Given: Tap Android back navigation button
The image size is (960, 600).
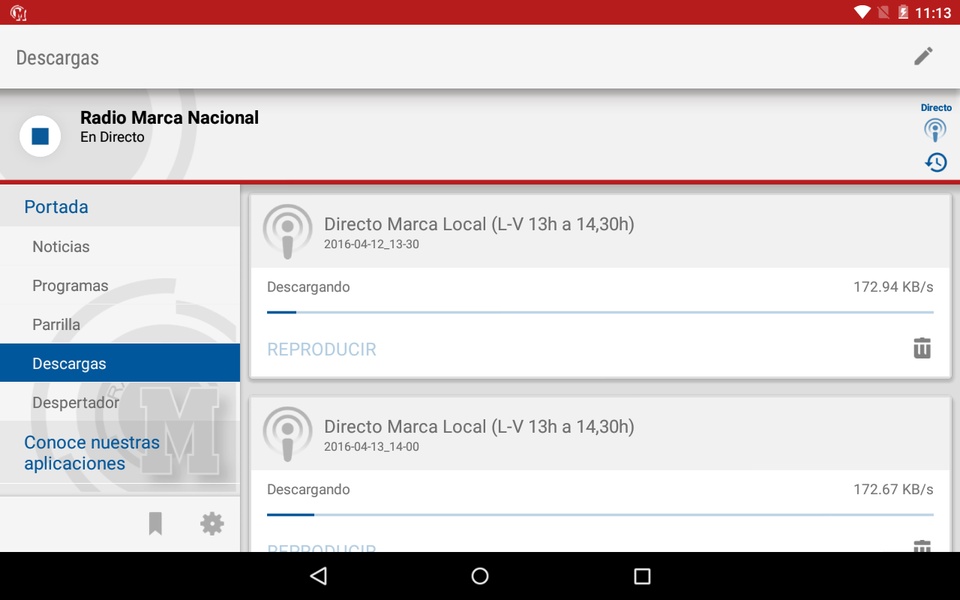Looking at the screenshot, I should [319, 576].
